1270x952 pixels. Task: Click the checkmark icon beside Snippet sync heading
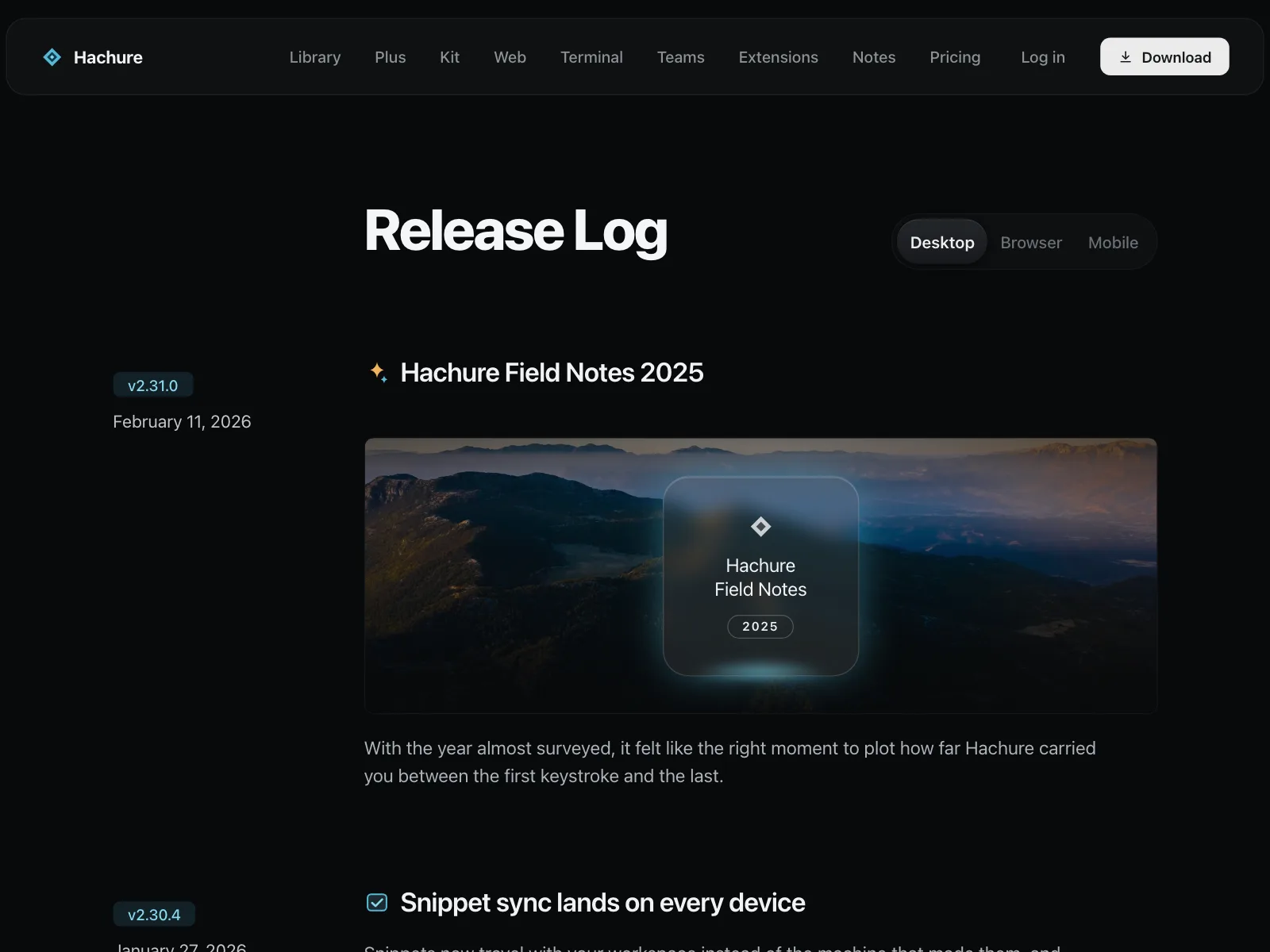pos(377,902)
